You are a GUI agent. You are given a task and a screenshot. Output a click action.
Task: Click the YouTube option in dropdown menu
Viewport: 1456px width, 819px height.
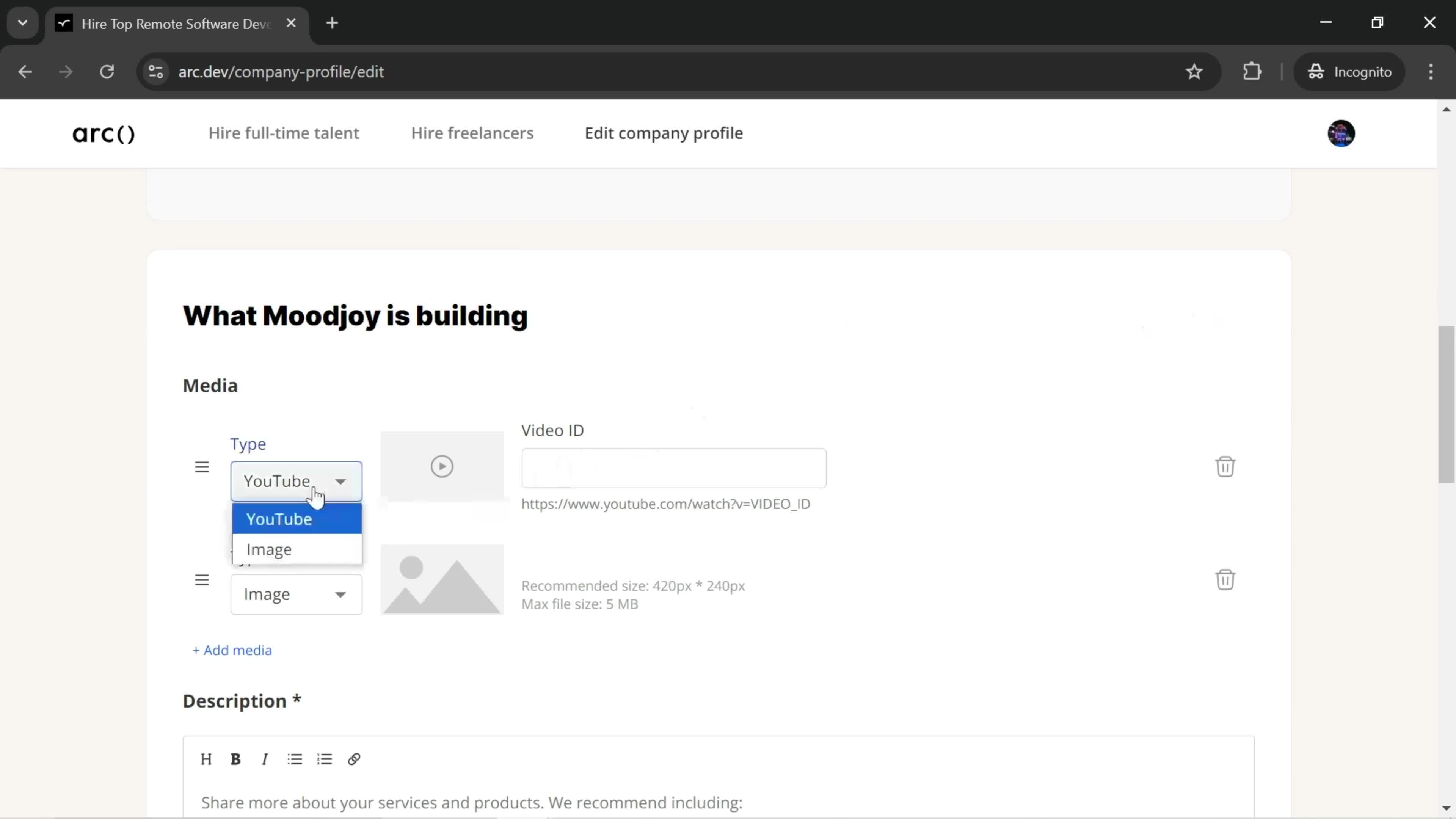pos(280,518)
